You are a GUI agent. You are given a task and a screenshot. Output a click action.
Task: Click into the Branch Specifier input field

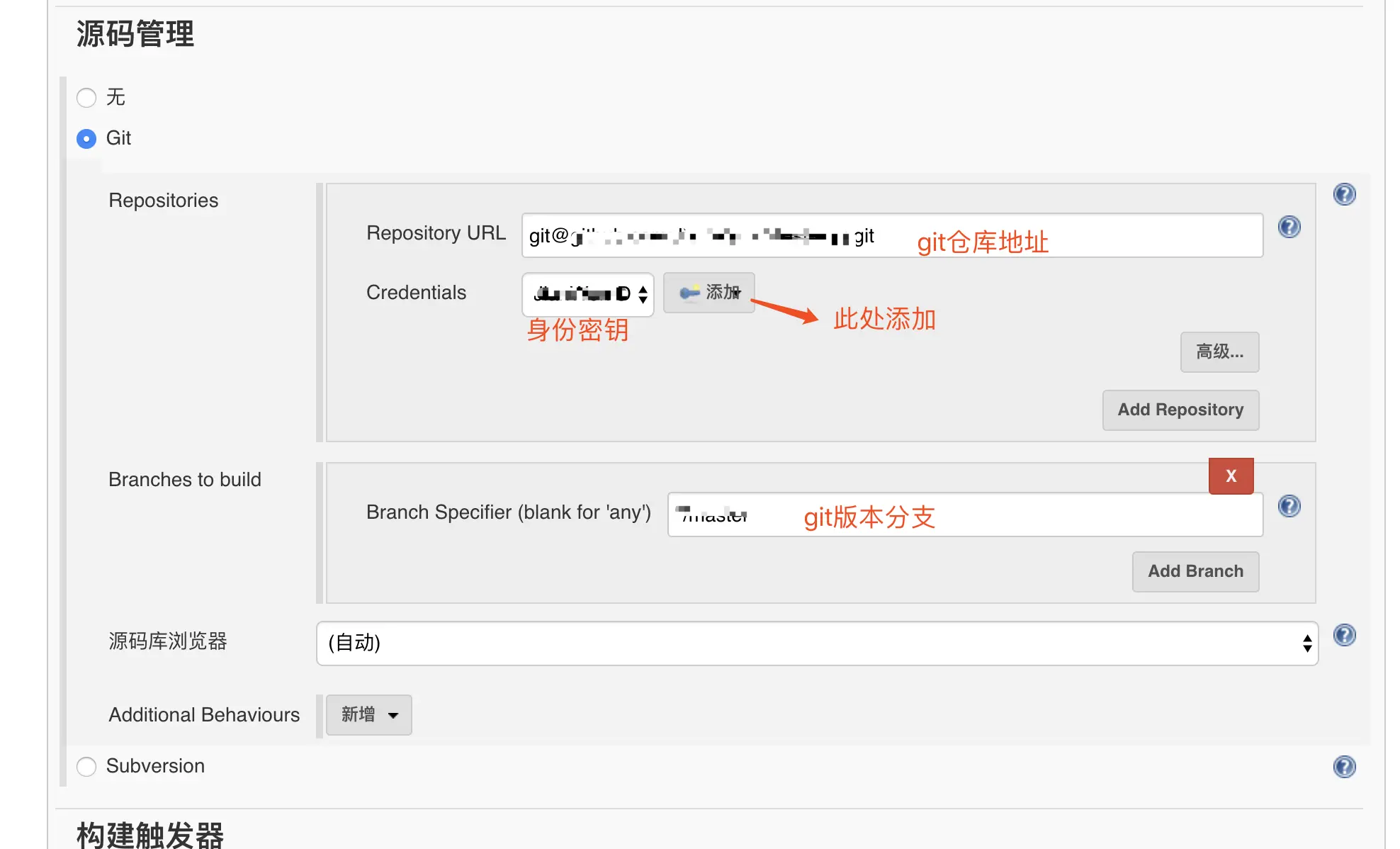point(965,515)
